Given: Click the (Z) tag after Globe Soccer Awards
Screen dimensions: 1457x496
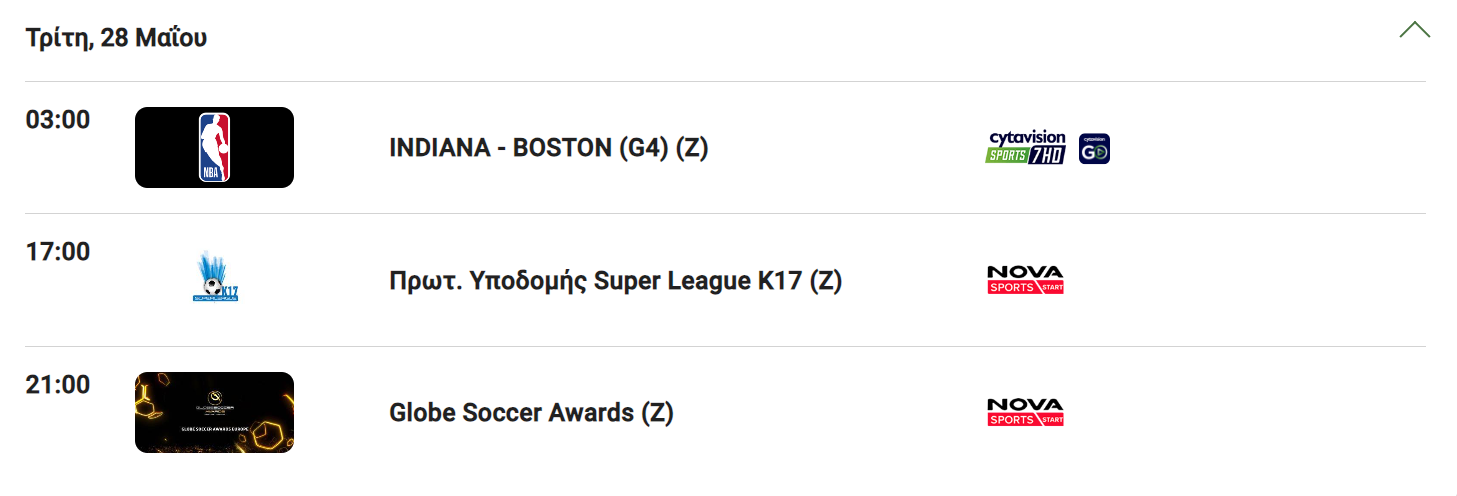Looking at the screenshot, I should [657, 413].
